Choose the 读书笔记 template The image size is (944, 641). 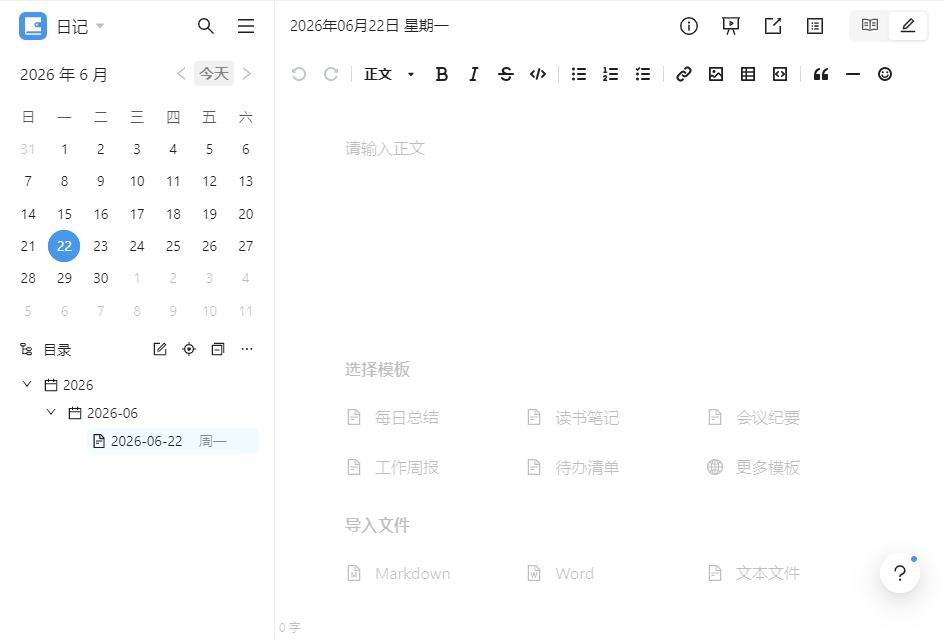coord(573,417)
